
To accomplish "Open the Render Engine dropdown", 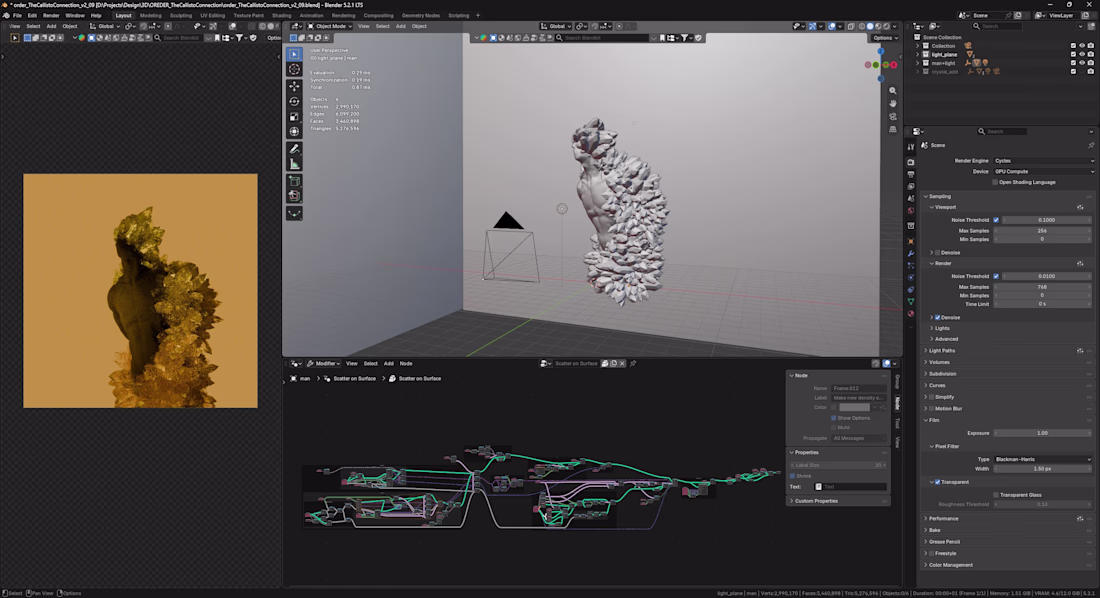I will [1043, 161].
